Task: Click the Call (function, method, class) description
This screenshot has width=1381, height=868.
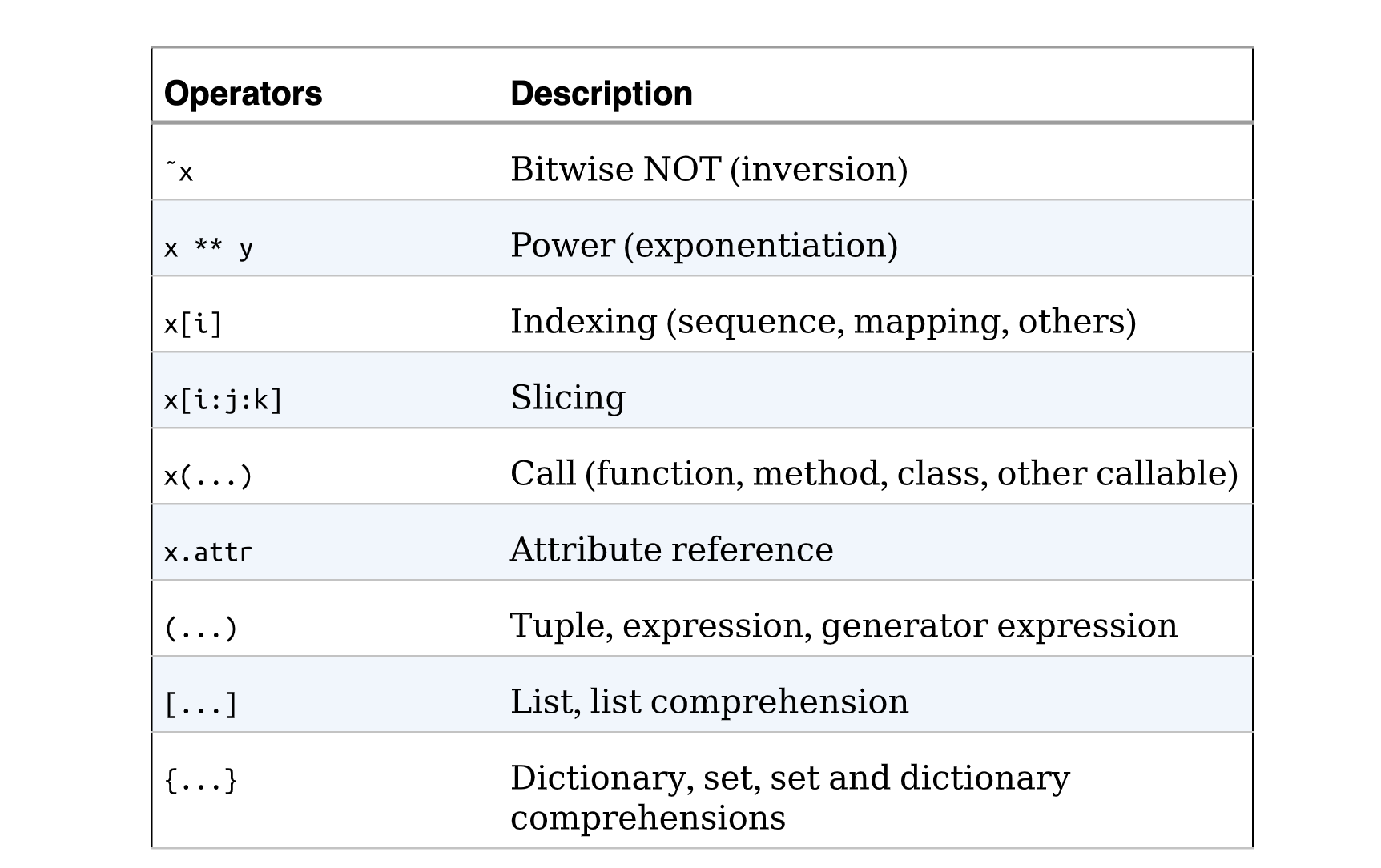Action: (x=873, y=473)
